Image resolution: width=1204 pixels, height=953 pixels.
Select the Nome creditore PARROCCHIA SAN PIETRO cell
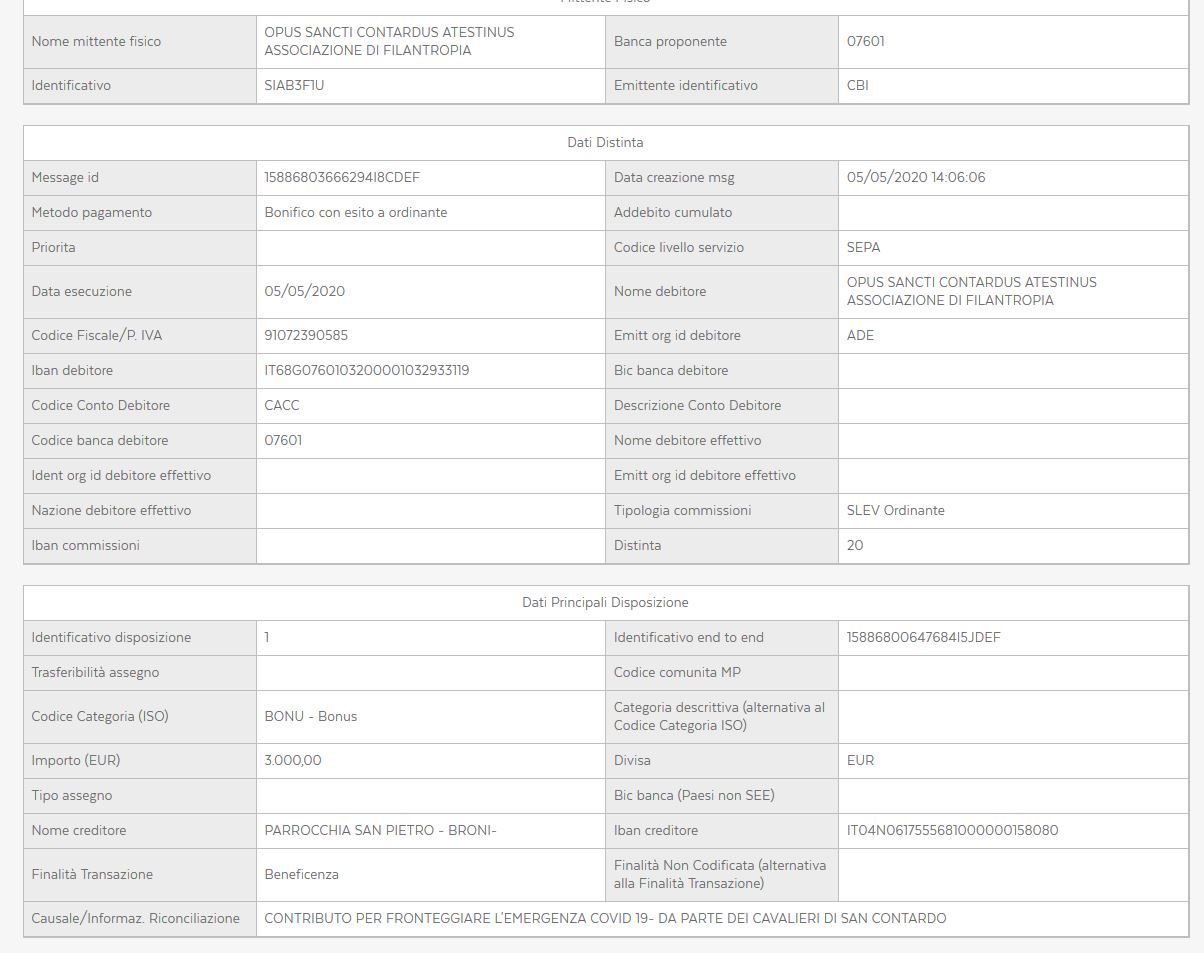(x=430, y=831)
